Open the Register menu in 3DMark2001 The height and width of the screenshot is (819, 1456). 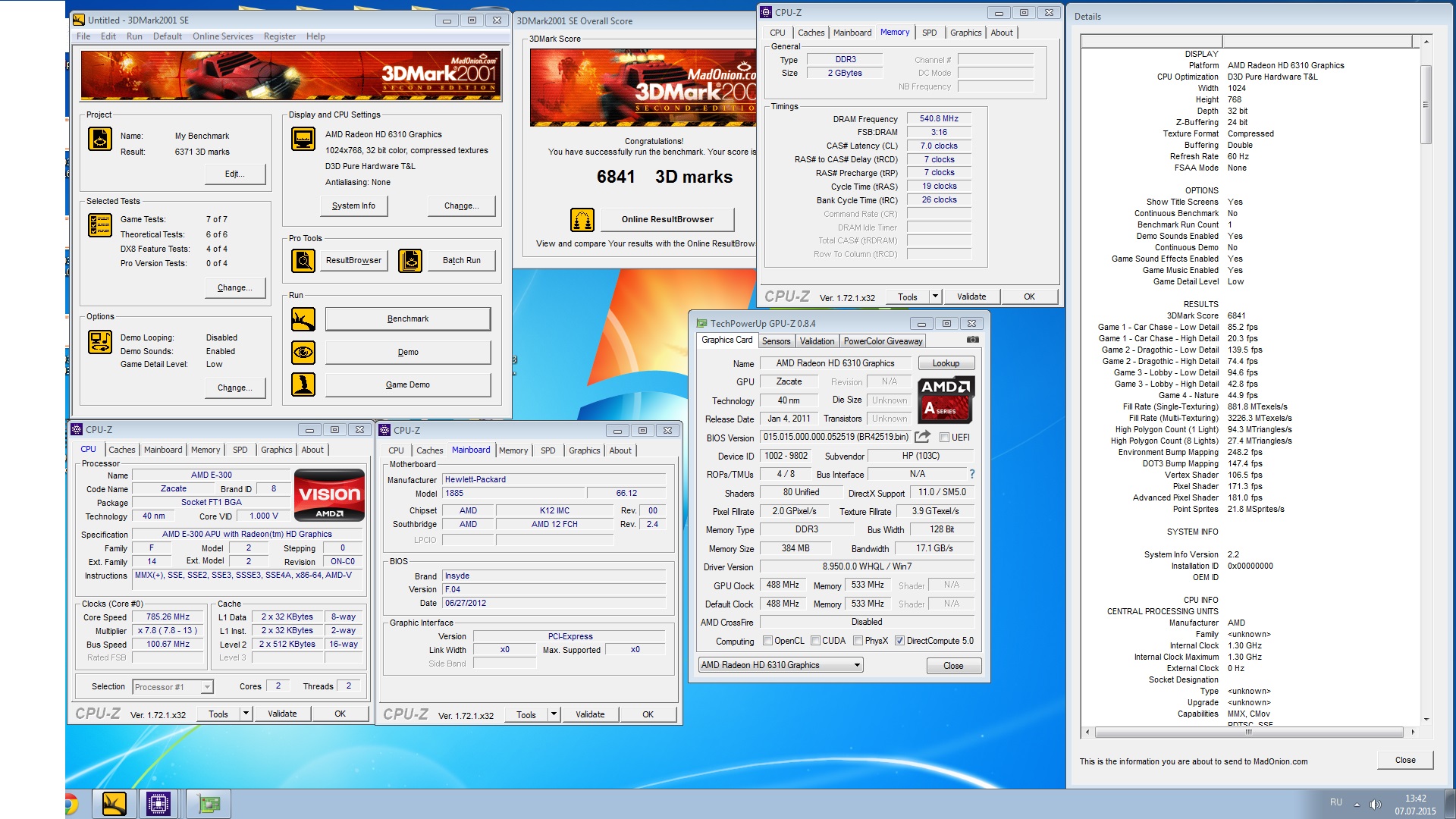(280, 36)
